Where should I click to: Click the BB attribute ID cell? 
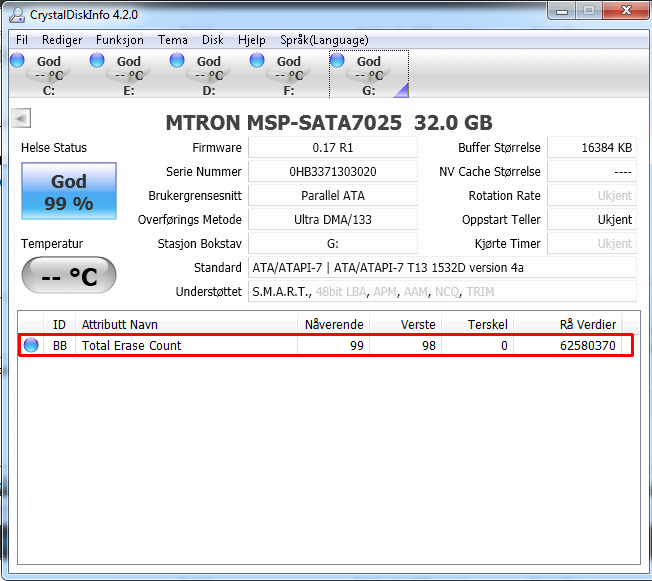(60, 346)
